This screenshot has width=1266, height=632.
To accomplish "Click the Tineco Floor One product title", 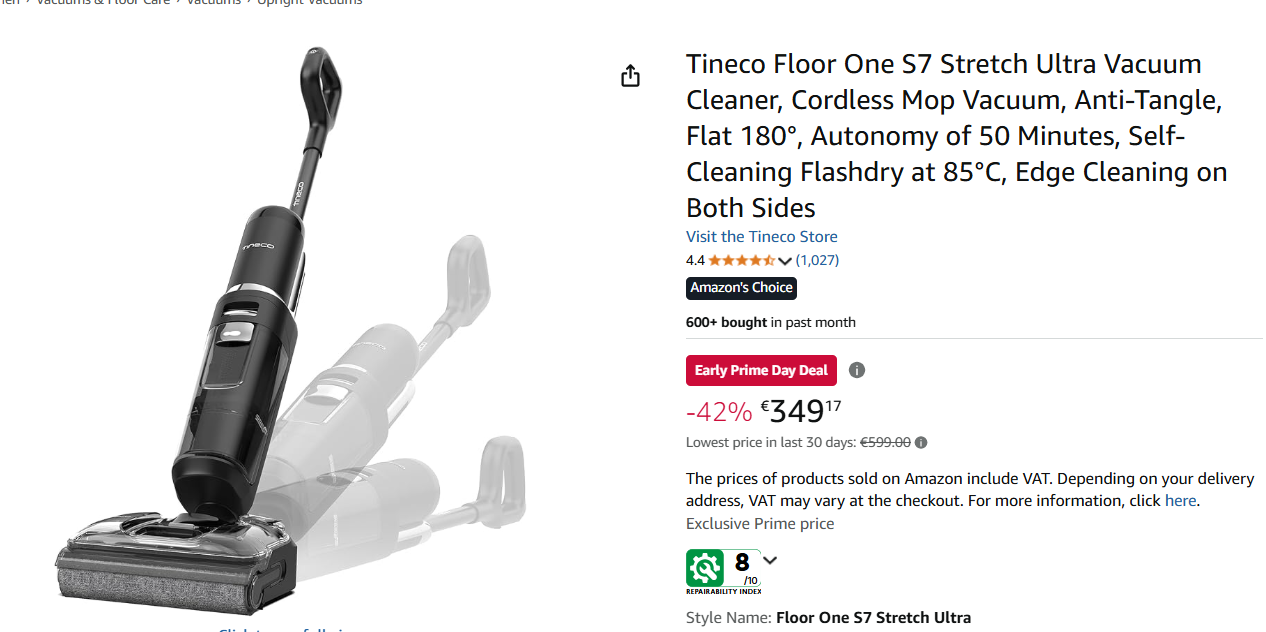I will tap(955, 136).
